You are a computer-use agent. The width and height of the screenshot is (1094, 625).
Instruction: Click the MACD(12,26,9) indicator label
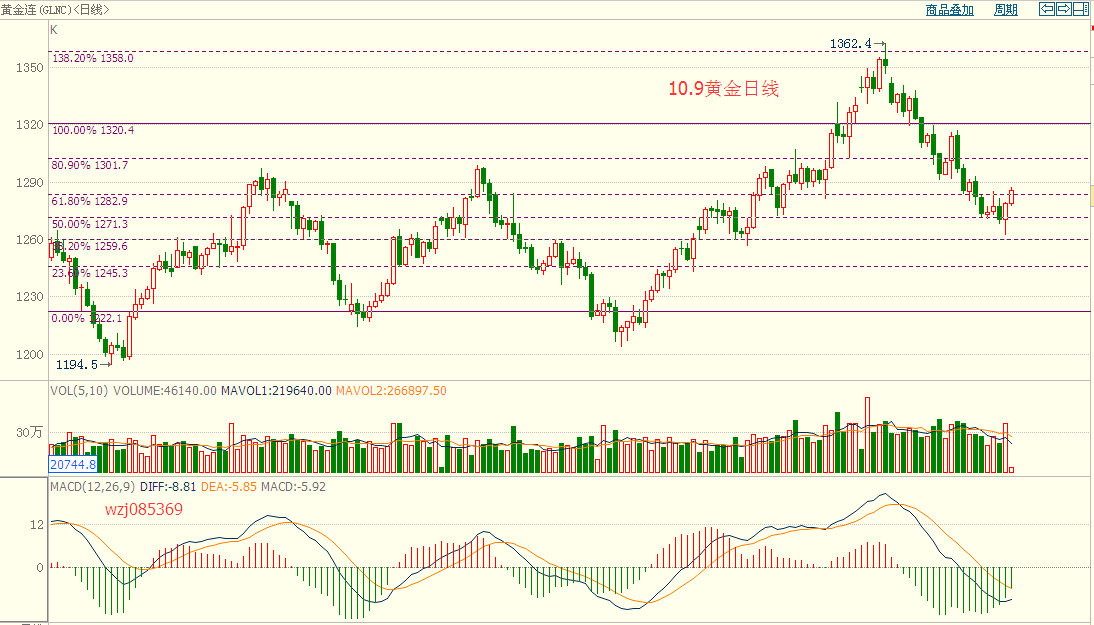(93, 486)
